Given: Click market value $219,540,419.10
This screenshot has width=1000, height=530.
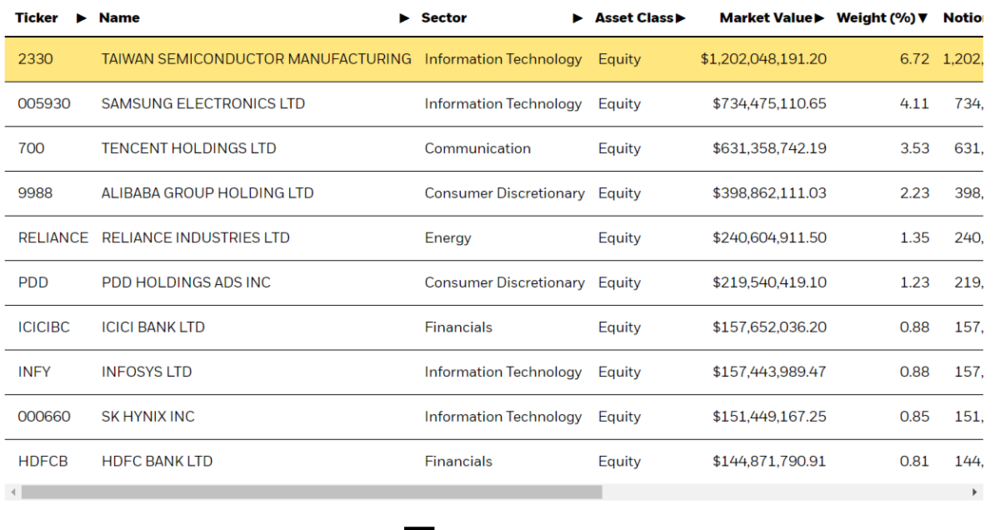Looking at the screenshot, I should 769,282.
